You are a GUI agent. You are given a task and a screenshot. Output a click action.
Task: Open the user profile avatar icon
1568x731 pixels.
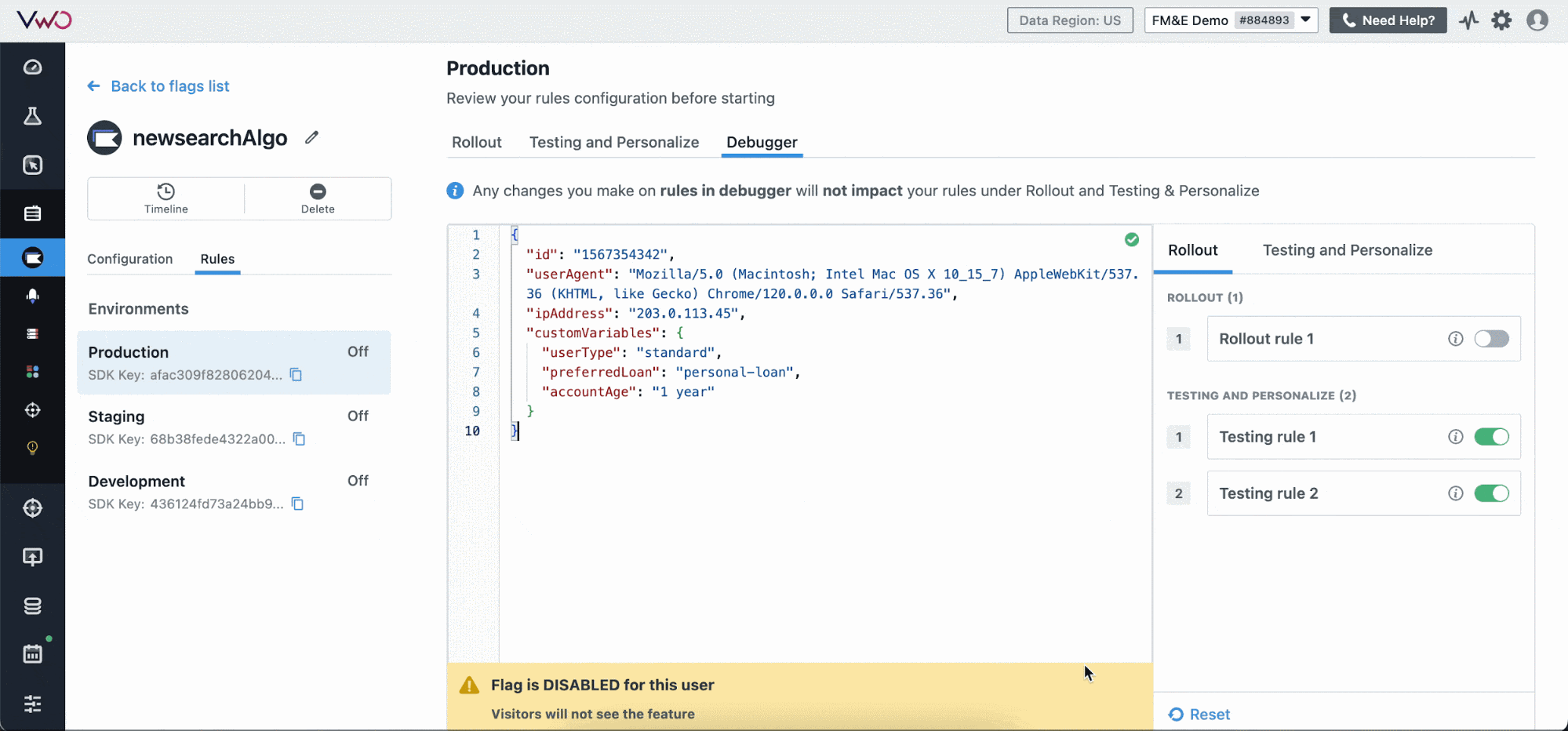pyautogui.click(x=1537, y=20)
